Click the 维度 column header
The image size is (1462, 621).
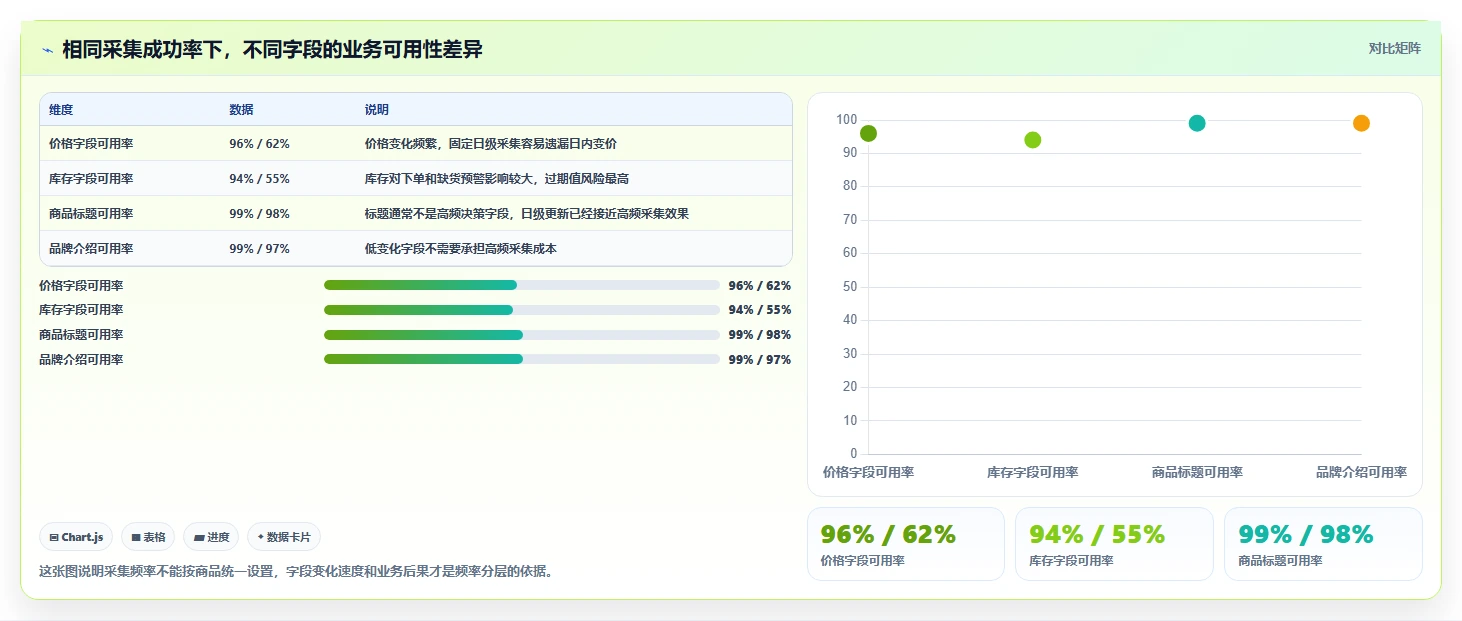(61, 110)
